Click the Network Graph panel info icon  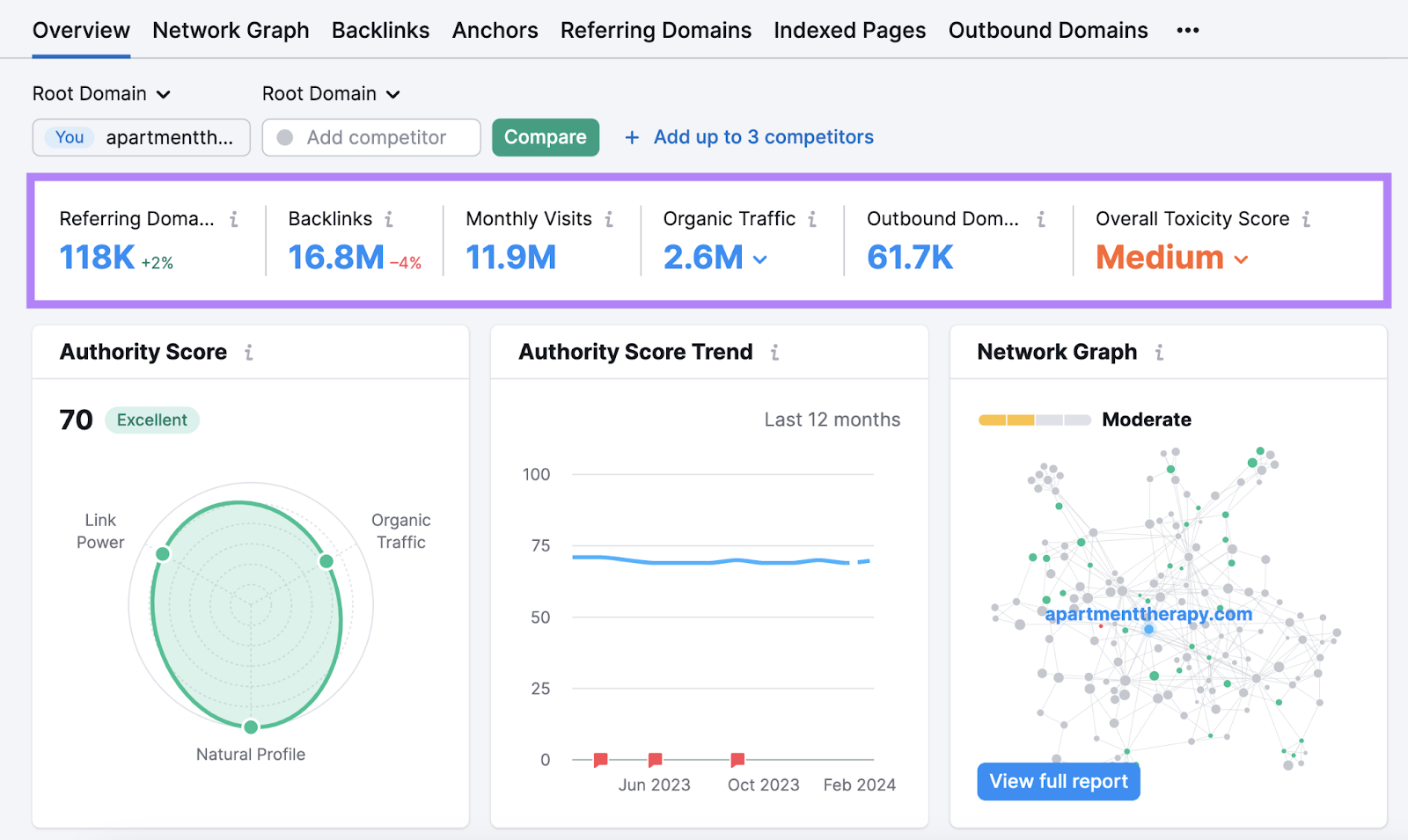[1160, 352]
